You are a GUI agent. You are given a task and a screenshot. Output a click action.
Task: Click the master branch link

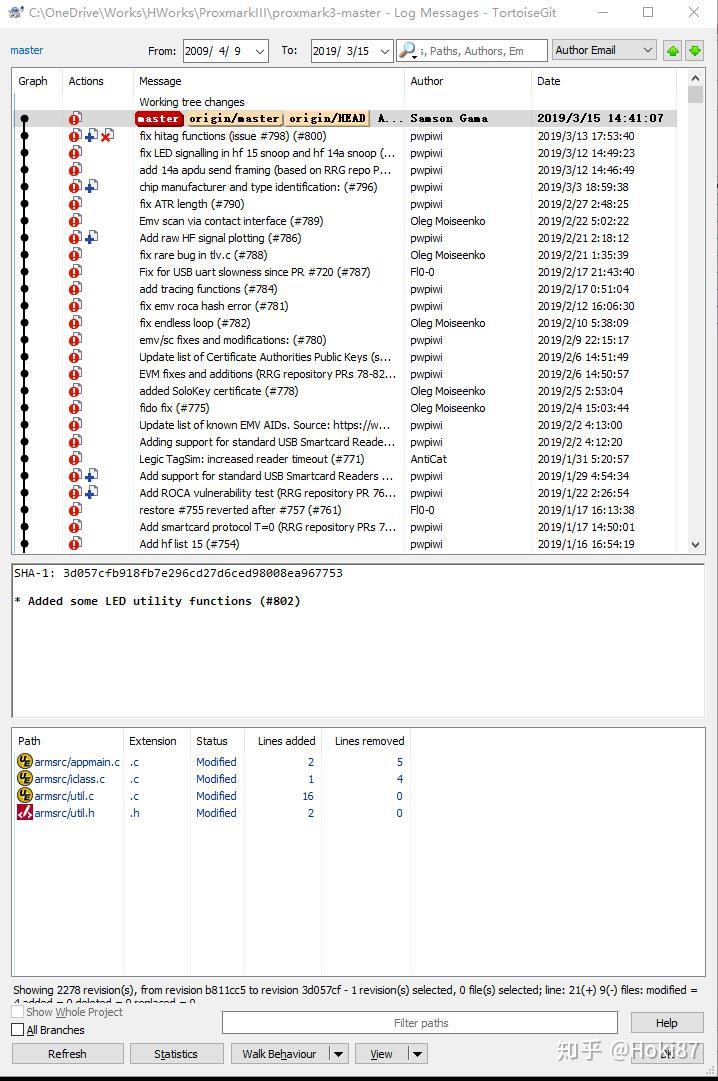click(x=26, y=50)
